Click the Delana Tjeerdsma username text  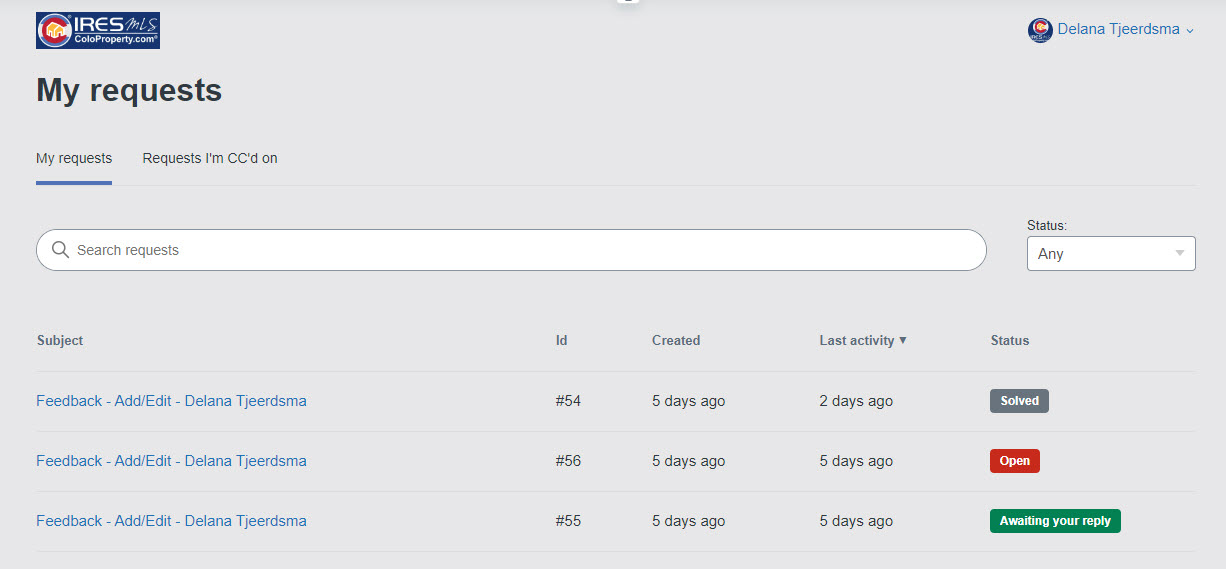(x=1118, y=30)
